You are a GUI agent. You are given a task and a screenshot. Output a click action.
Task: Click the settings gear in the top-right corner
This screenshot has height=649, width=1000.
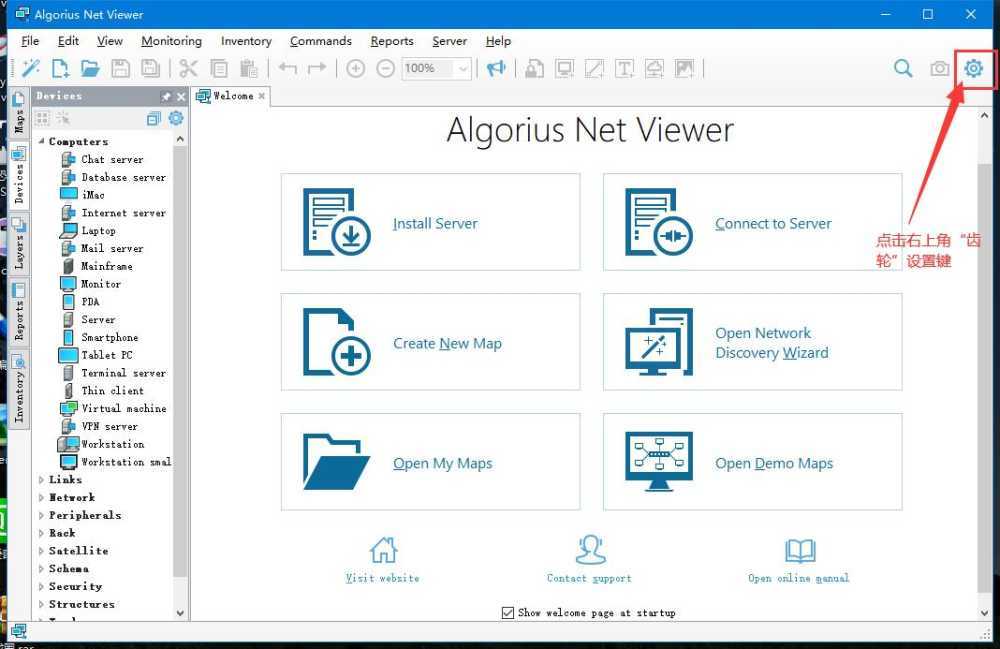pos(973,68)
